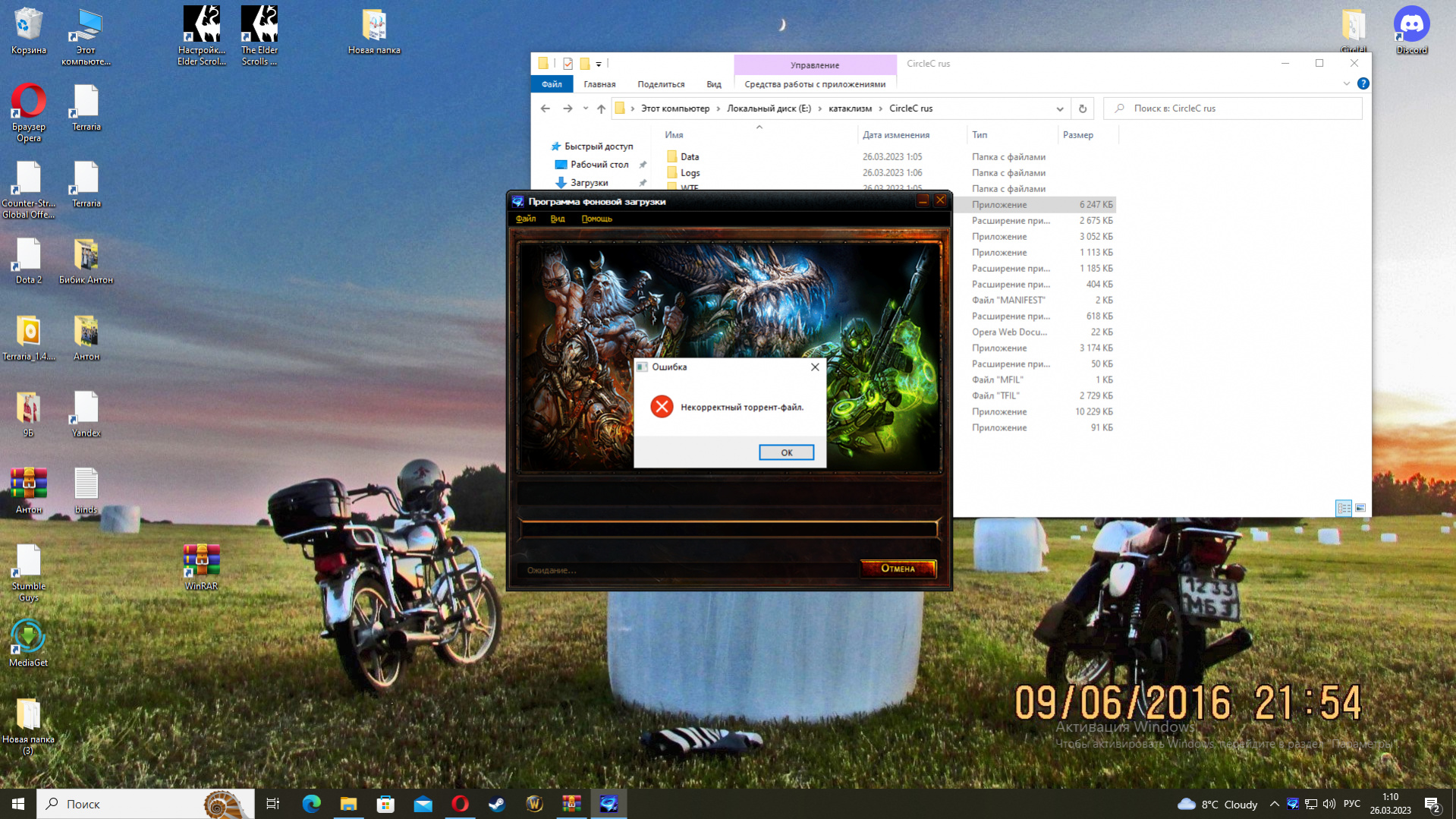Open Opera browser from the taskbar
Screen dimensions: 1456x819
click(460, 804)
